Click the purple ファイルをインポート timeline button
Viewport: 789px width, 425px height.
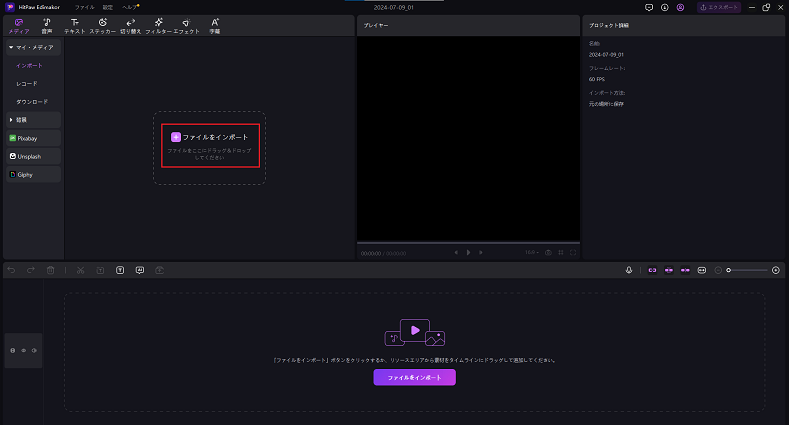[415, 377]
